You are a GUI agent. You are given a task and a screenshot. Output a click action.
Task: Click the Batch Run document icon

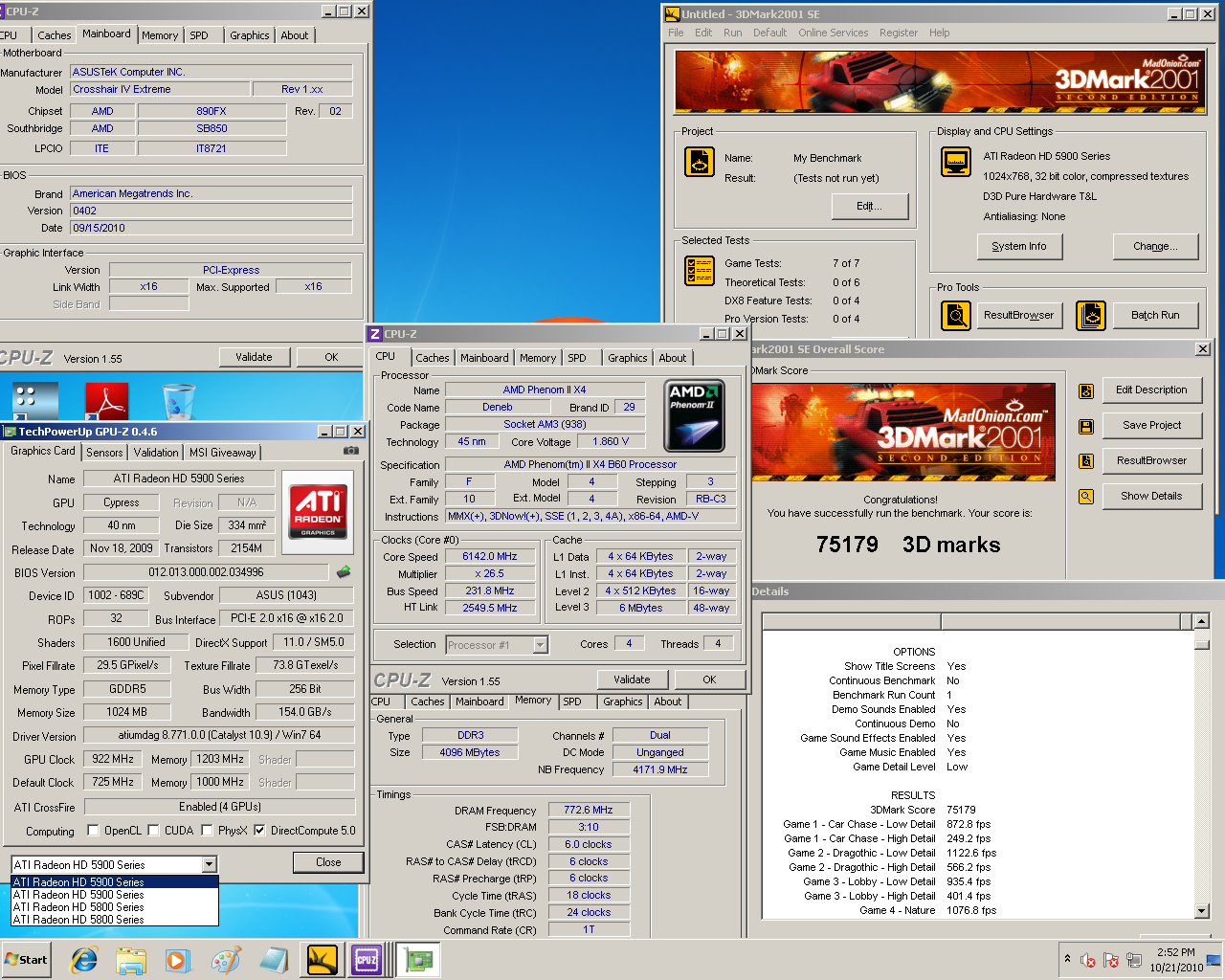tap(1091, 315)
